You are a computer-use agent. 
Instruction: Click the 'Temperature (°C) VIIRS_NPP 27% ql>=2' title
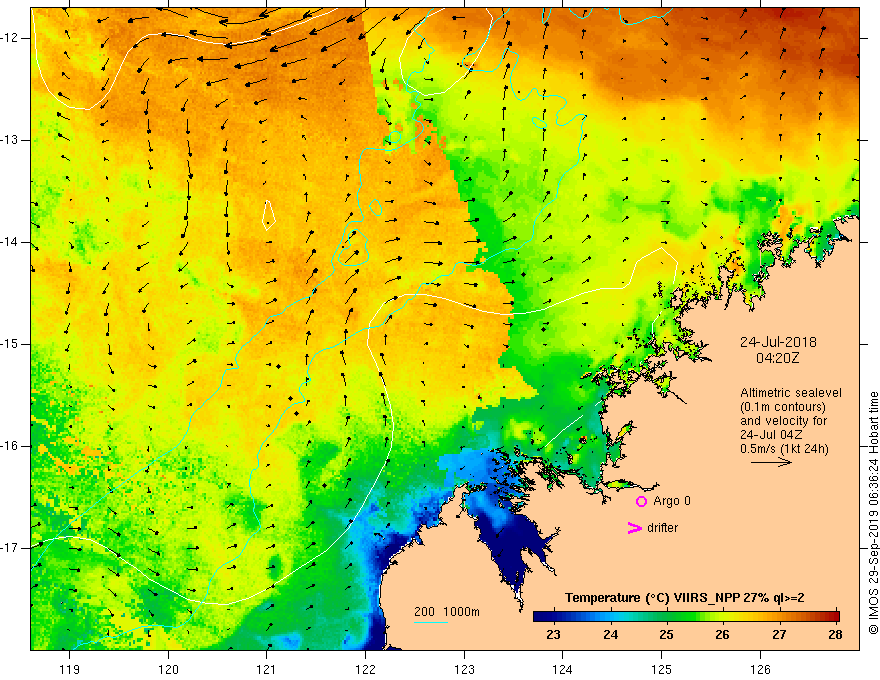(685, 598)
